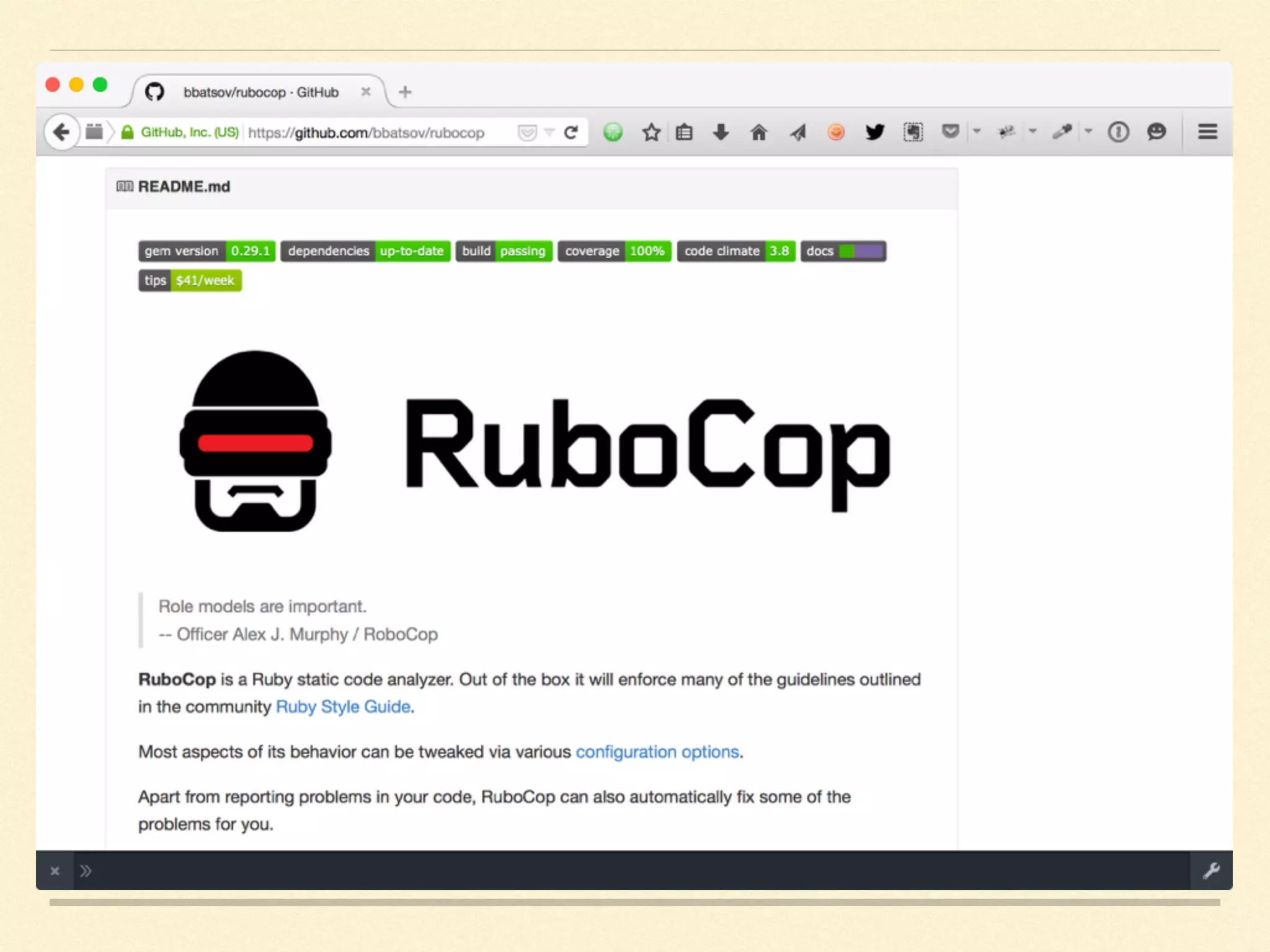This screenshot has width=1270, height=952.
Task: Click the build passing badge
Action: (x=504, y=251)
